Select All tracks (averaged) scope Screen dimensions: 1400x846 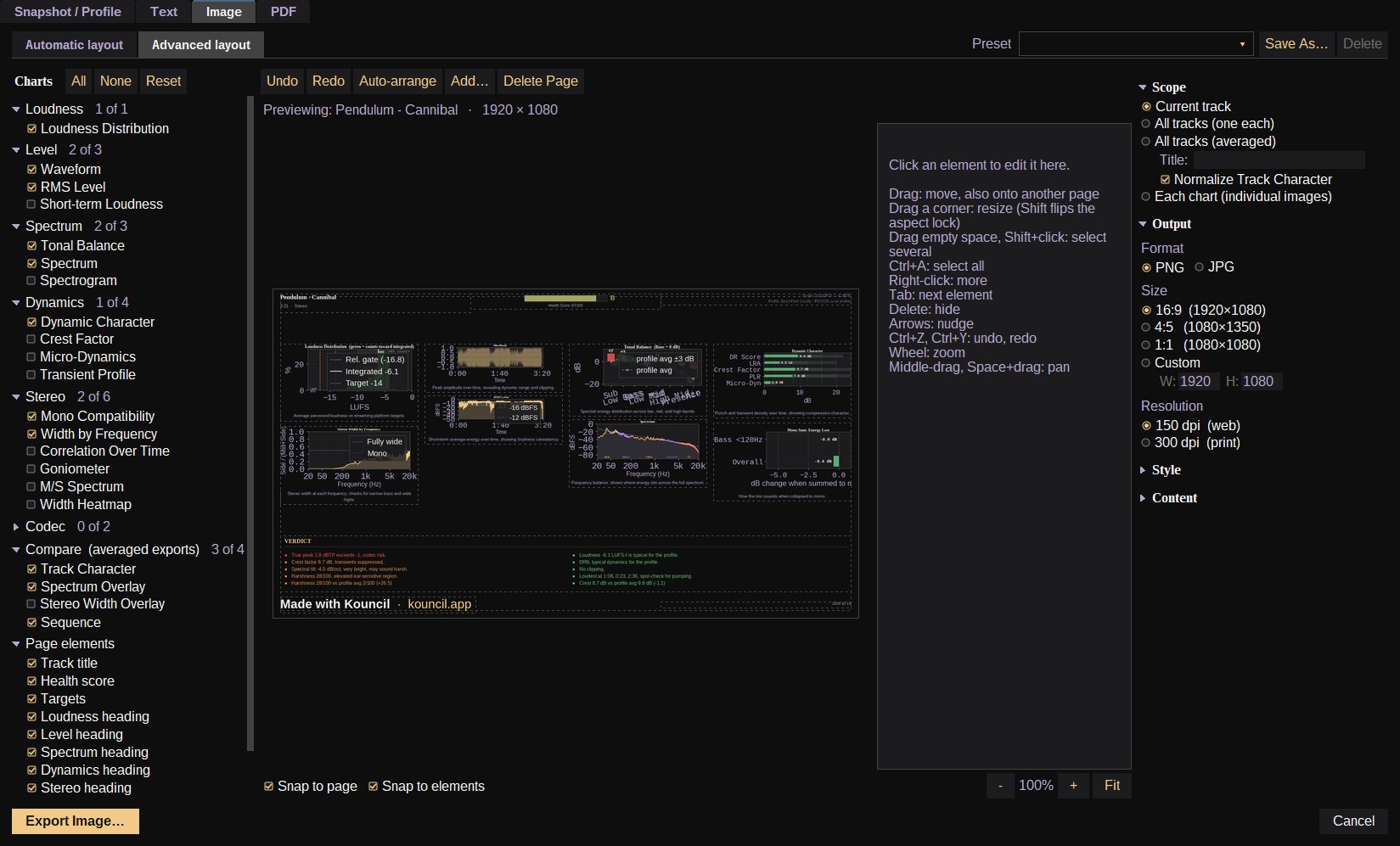[1146, 142]
